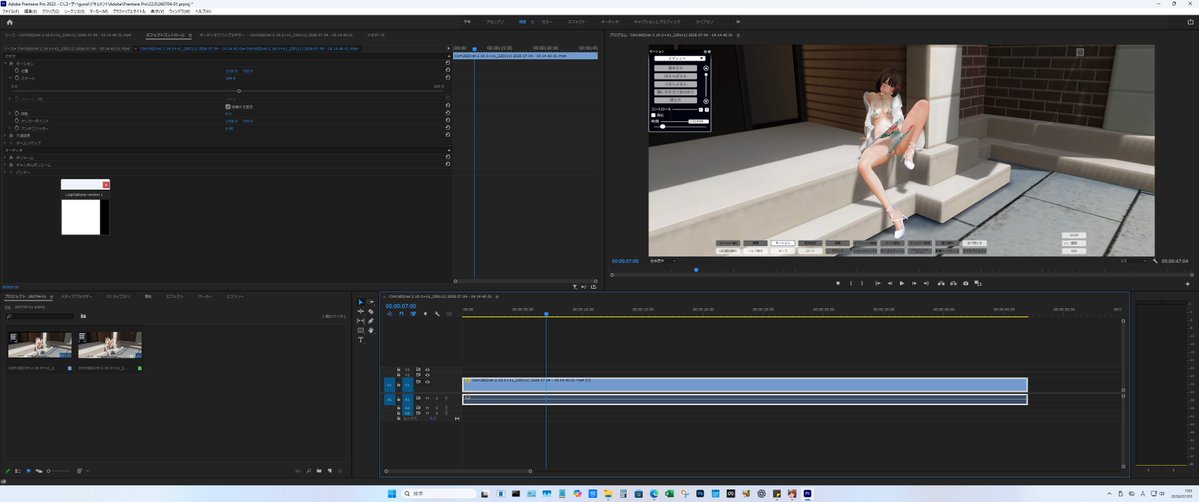Image resolution: width=1199 pixels, height=502 pixels.
Task: Click the Scale slider handle in Effect Controls
Action: click(x=239, y=91)
